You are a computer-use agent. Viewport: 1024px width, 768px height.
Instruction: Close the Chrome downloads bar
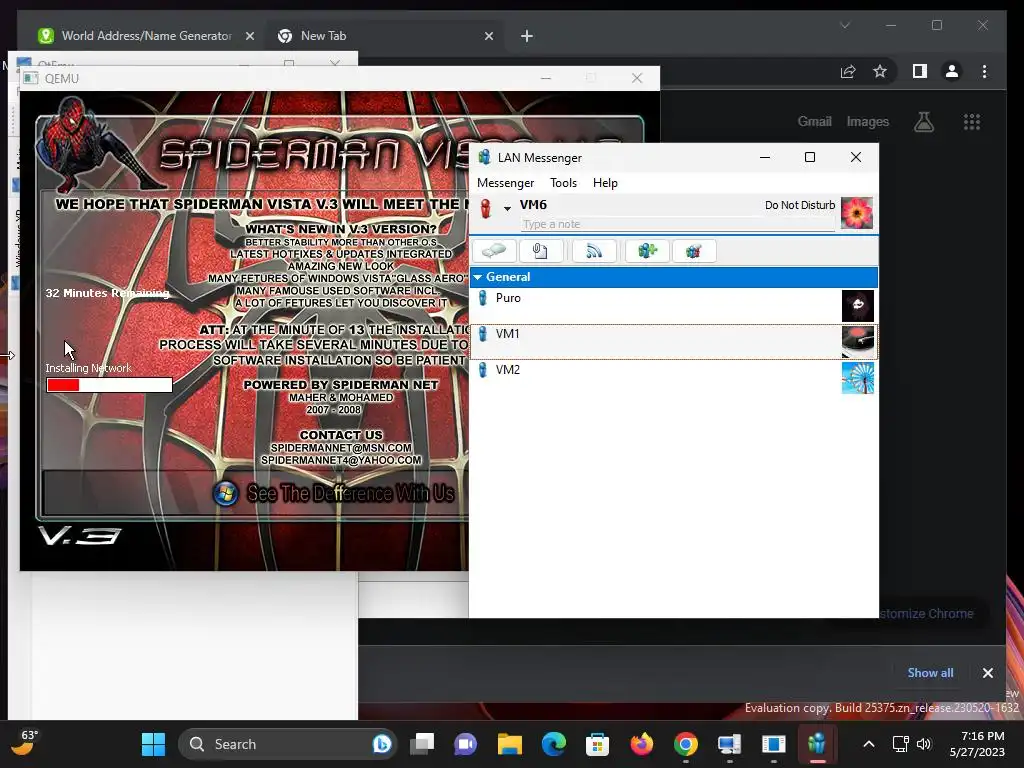(x=987, y=673)
